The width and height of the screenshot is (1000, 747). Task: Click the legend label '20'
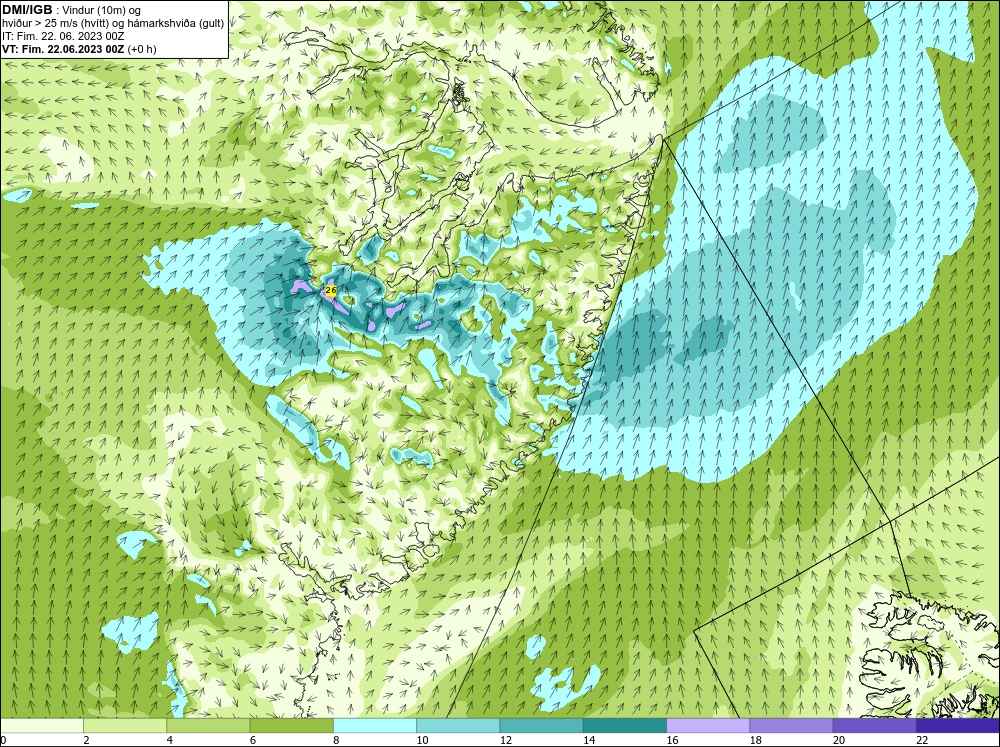coord(839,740)
